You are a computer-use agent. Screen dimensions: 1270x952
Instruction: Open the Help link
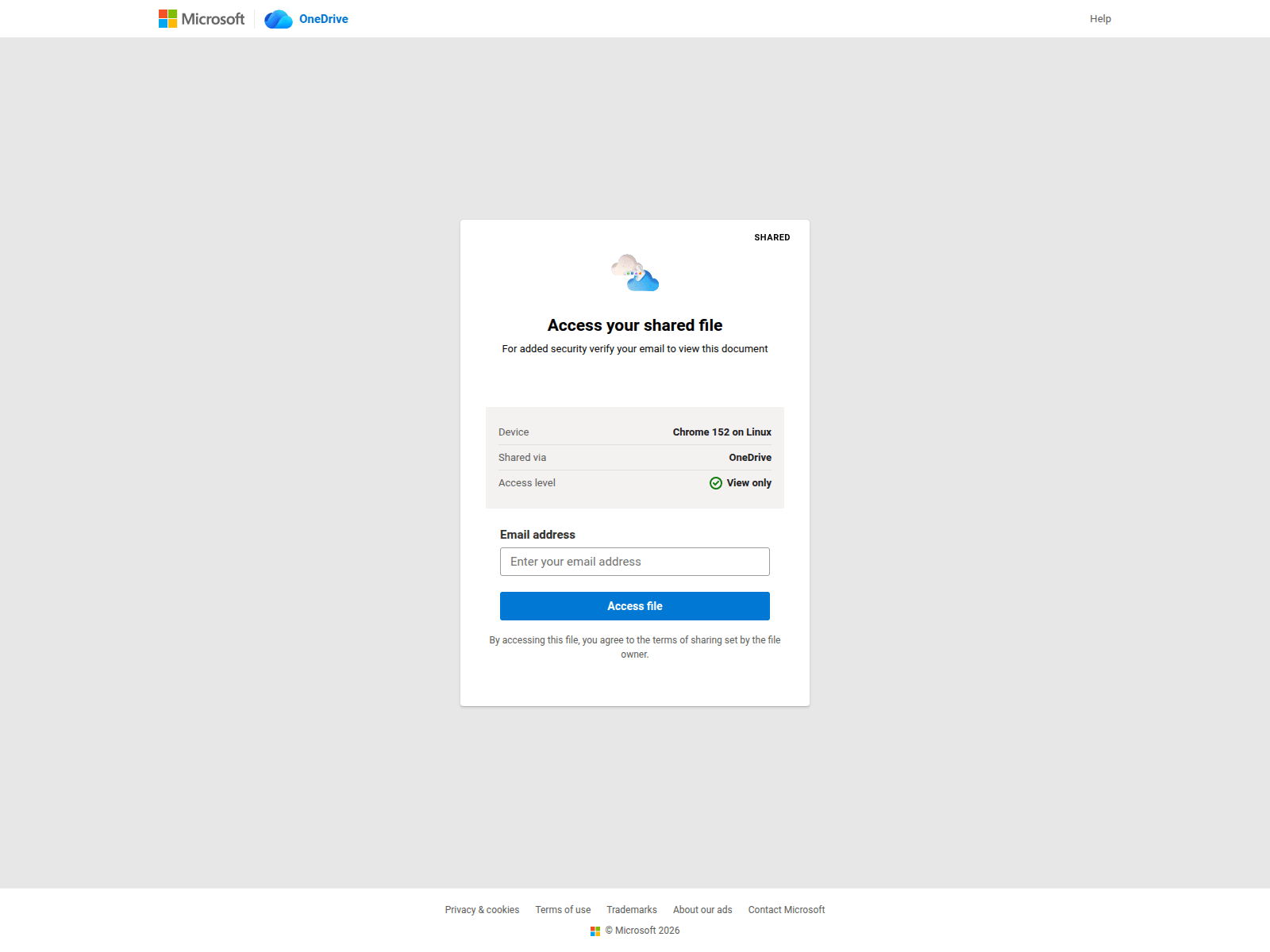coord(1100,19)
